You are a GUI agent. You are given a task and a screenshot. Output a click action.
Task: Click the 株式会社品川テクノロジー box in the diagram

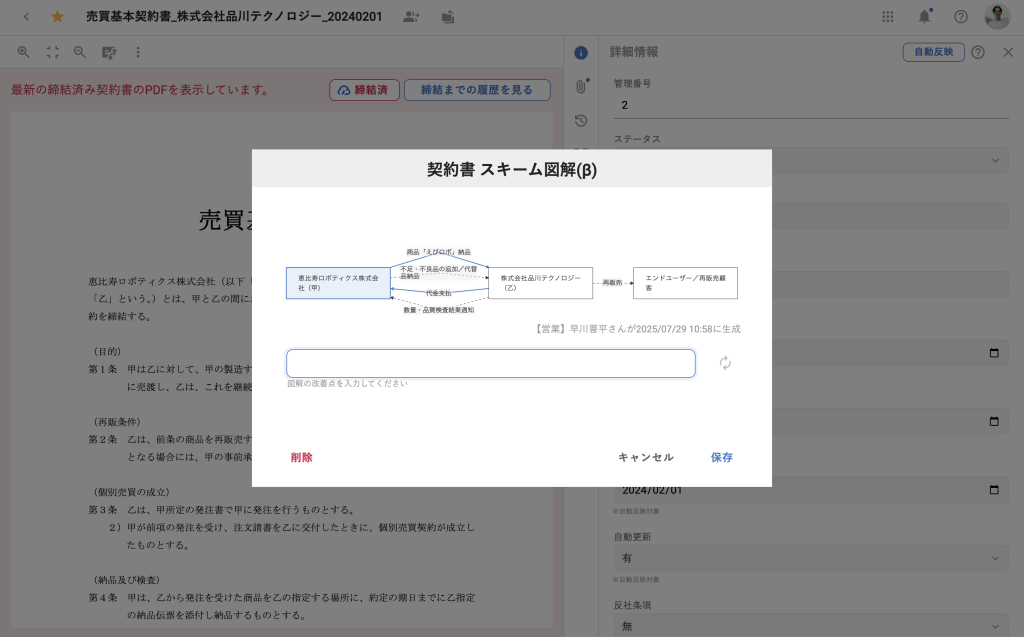(x=541, y=283)
